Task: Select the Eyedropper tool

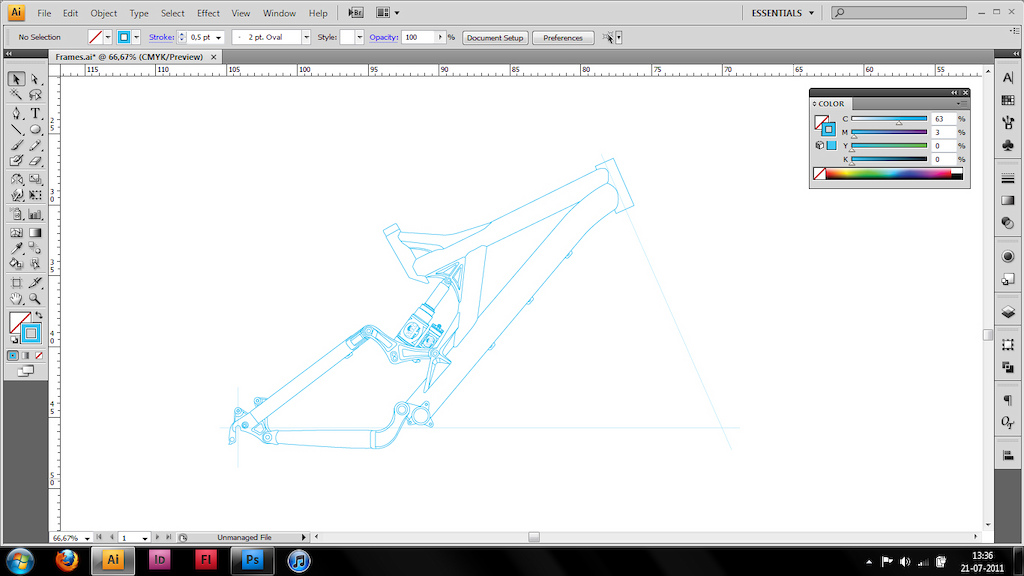Action: (x=16, y=248)
